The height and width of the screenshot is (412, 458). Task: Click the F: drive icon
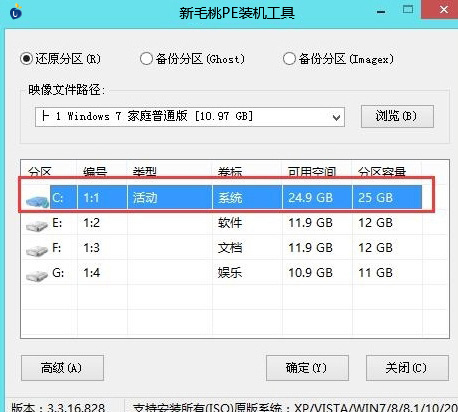click(37, 251)
